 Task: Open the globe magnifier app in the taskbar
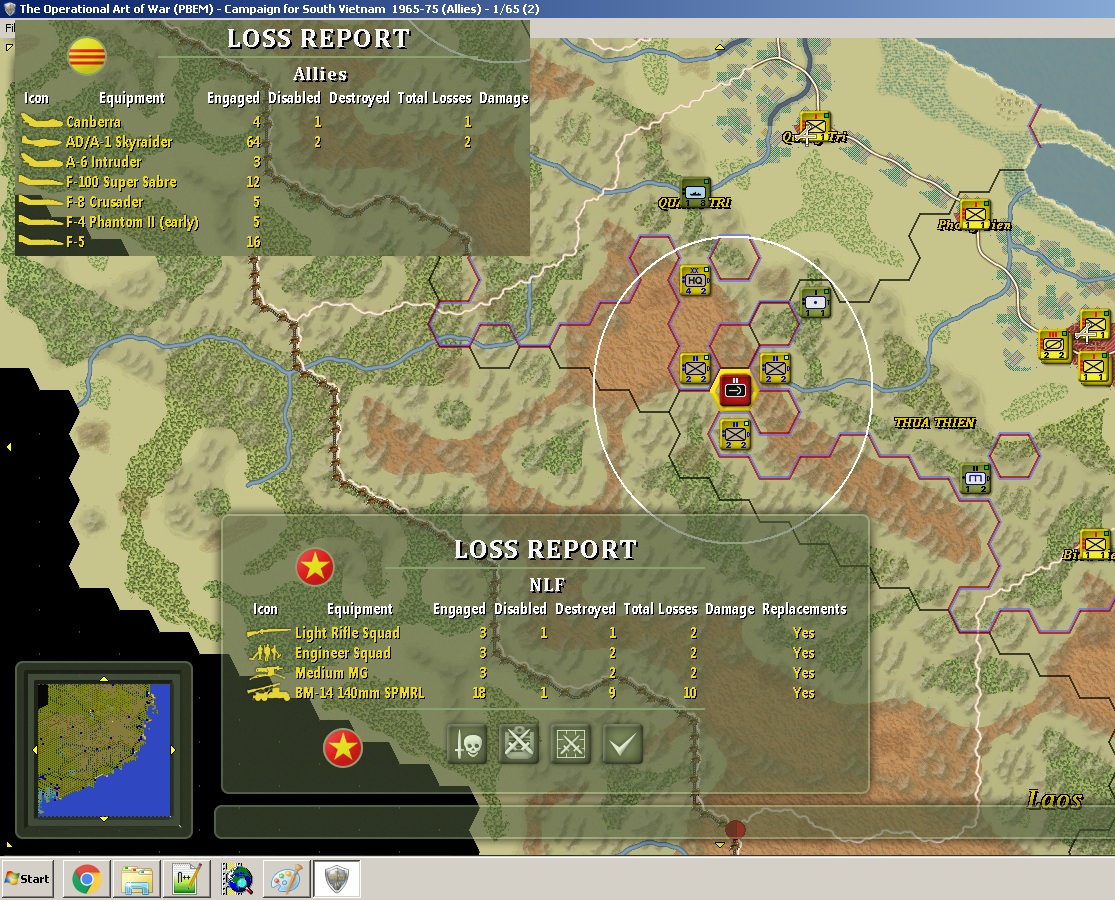tap(238, 879)
